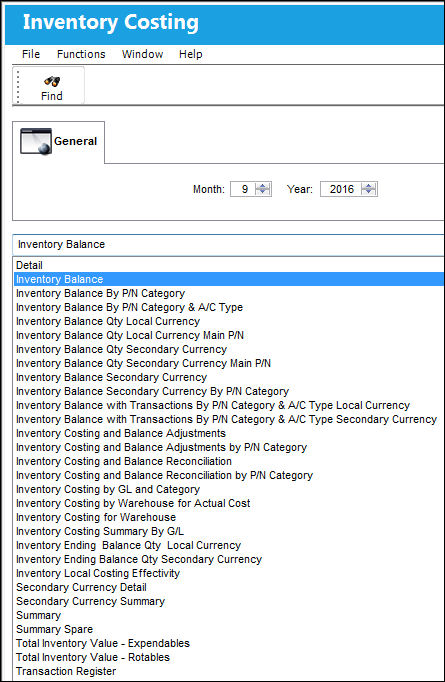Select Detail from the report list

pyautogui.click(x=229, y=265)
